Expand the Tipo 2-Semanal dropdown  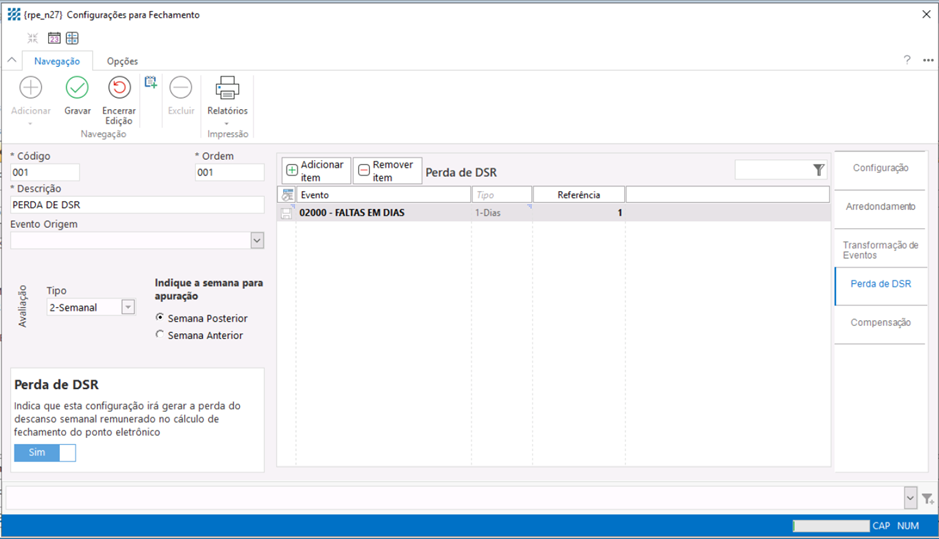tap(128, 308)
